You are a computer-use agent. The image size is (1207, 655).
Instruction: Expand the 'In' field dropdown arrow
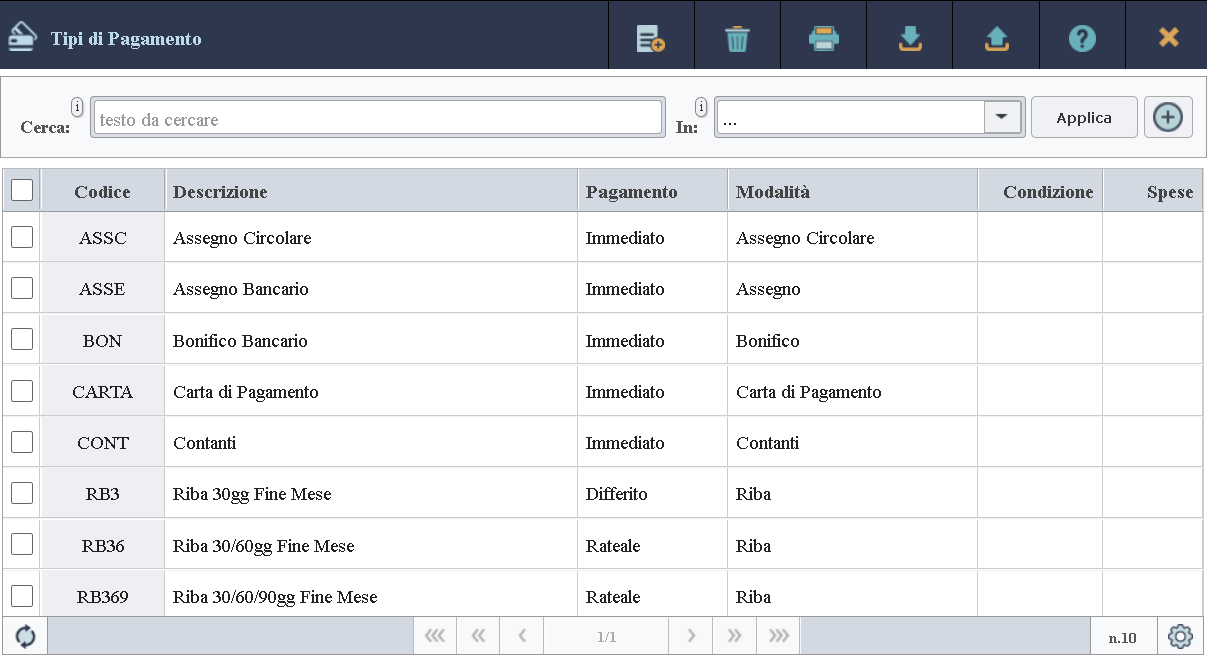pos(1002,117)
